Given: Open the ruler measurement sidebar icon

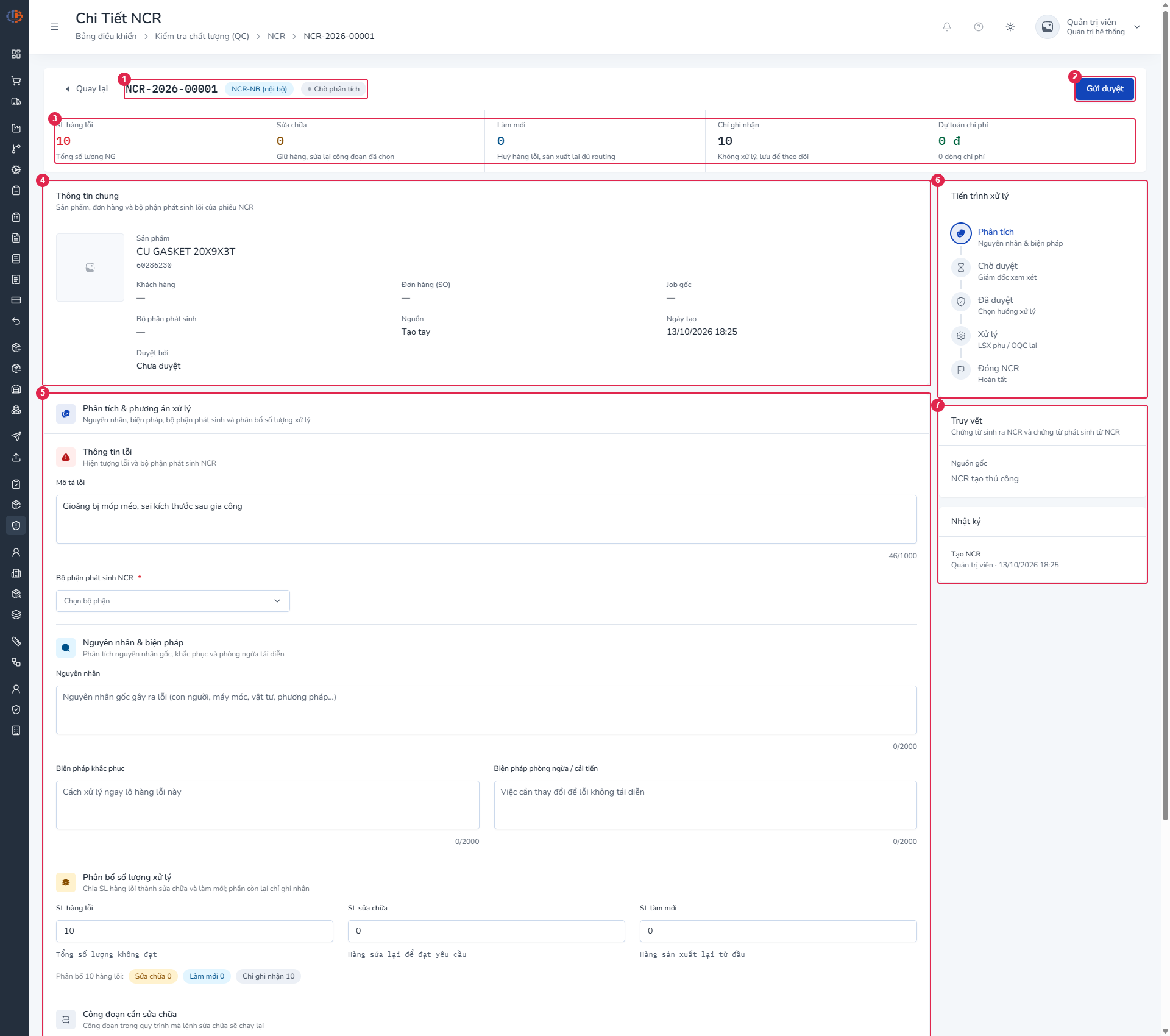Looking at the screenshot, I should 16,641.
